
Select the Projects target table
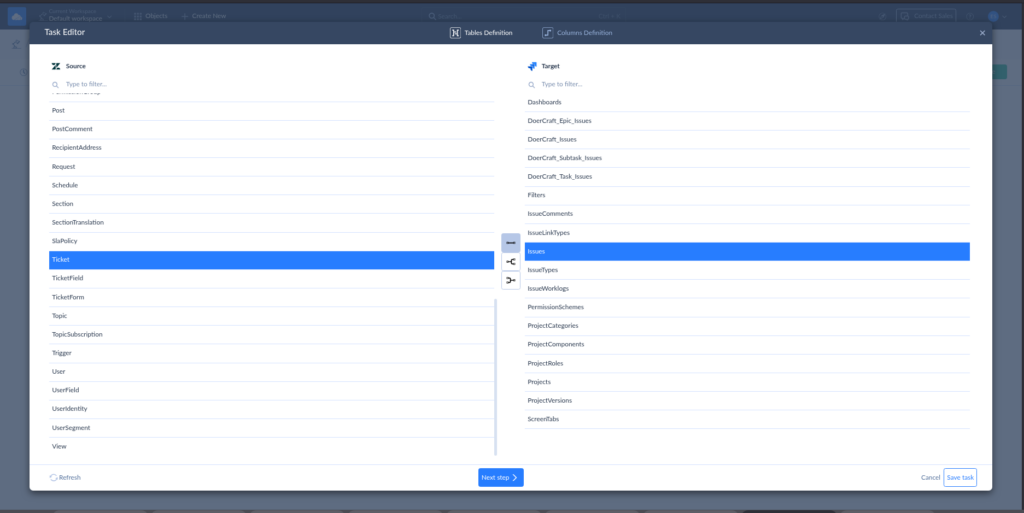click(747, 382)
